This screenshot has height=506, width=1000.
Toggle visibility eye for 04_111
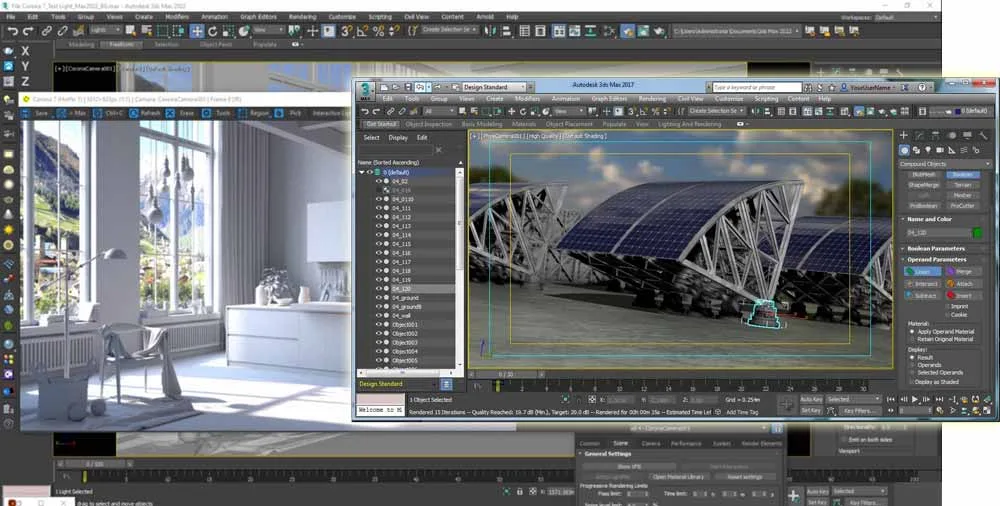(x=378, y=208)
